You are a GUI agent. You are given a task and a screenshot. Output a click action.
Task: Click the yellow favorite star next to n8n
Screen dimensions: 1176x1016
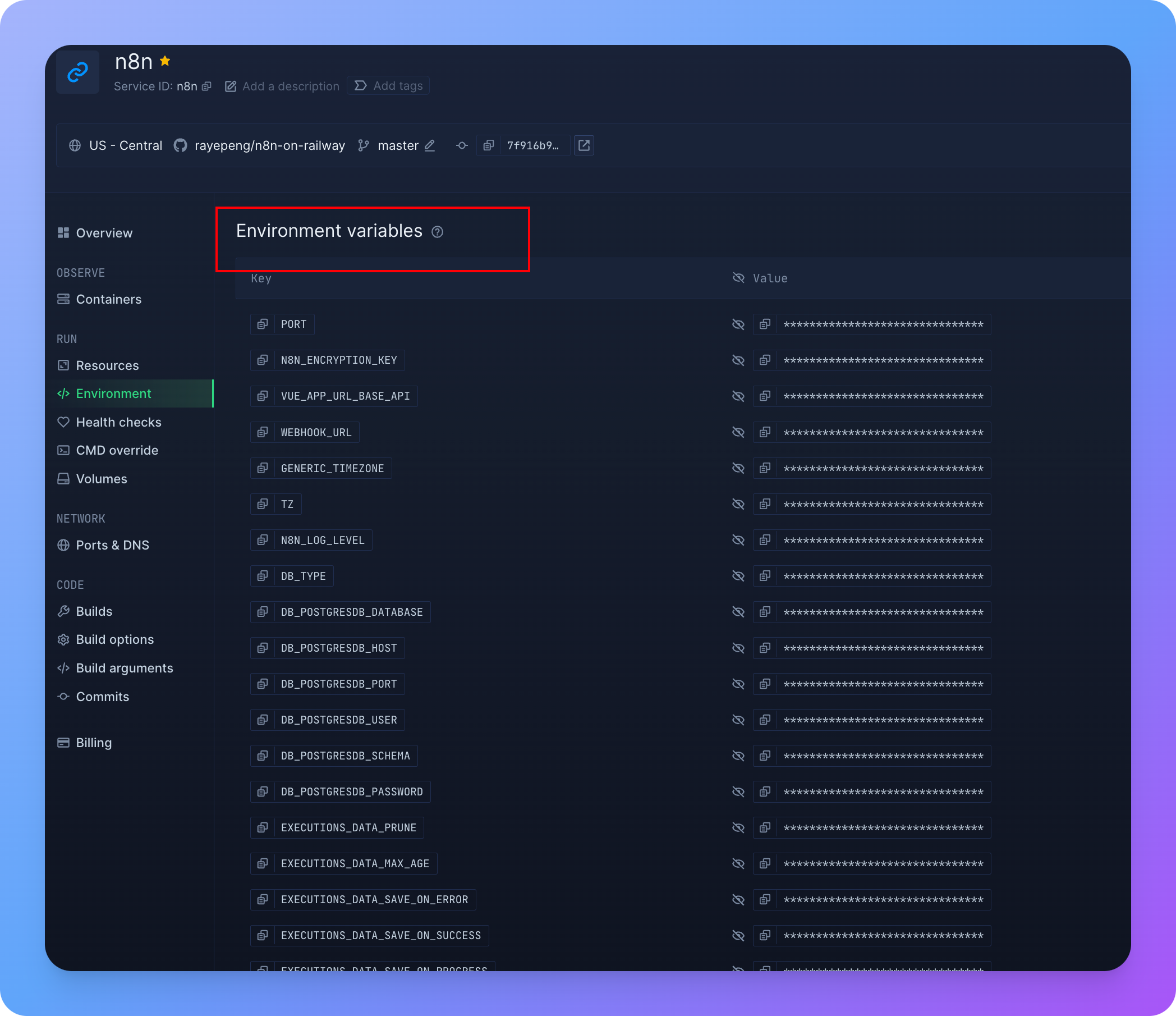point(165,61)
